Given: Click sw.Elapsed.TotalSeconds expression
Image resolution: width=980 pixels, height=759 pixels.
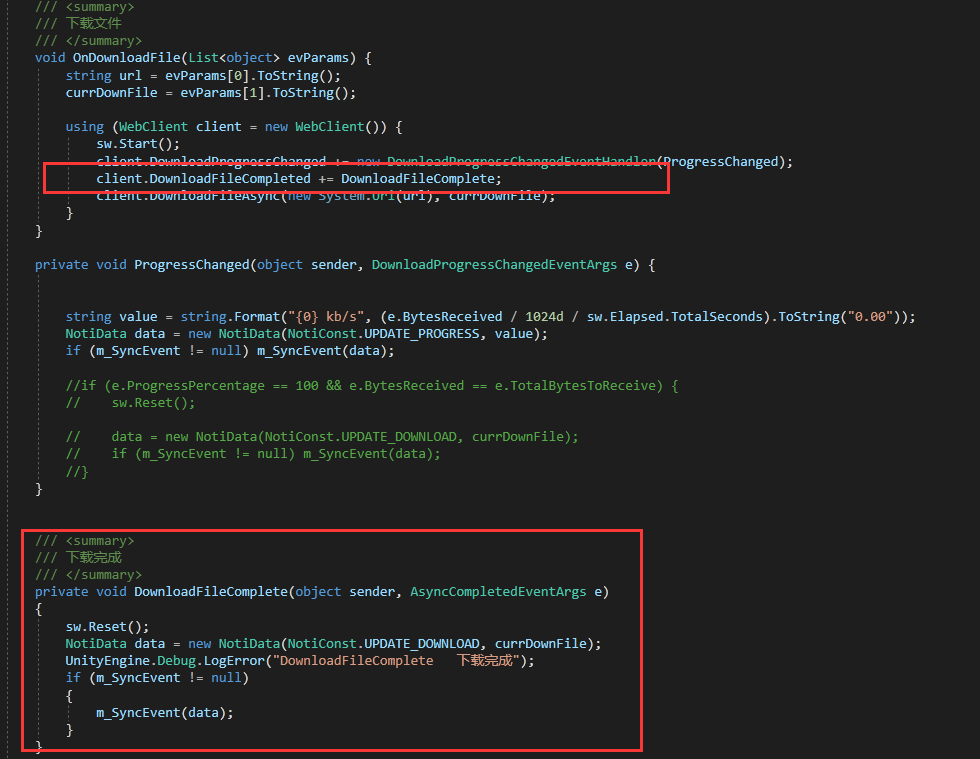Looking at the screenshot, I should click(674, 316).
